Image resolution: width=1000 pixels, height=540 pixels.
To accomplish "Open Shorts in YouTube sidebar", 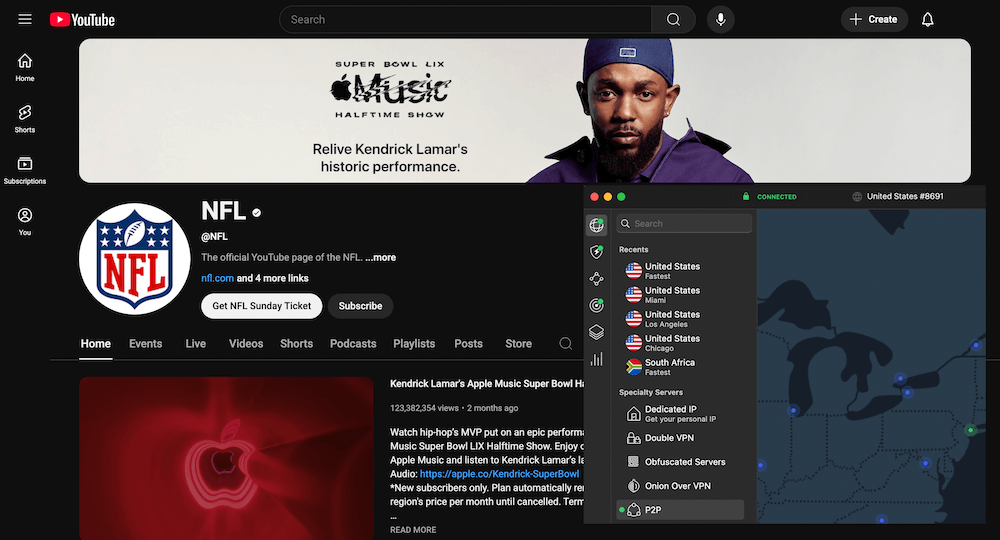I will point(25,119).
